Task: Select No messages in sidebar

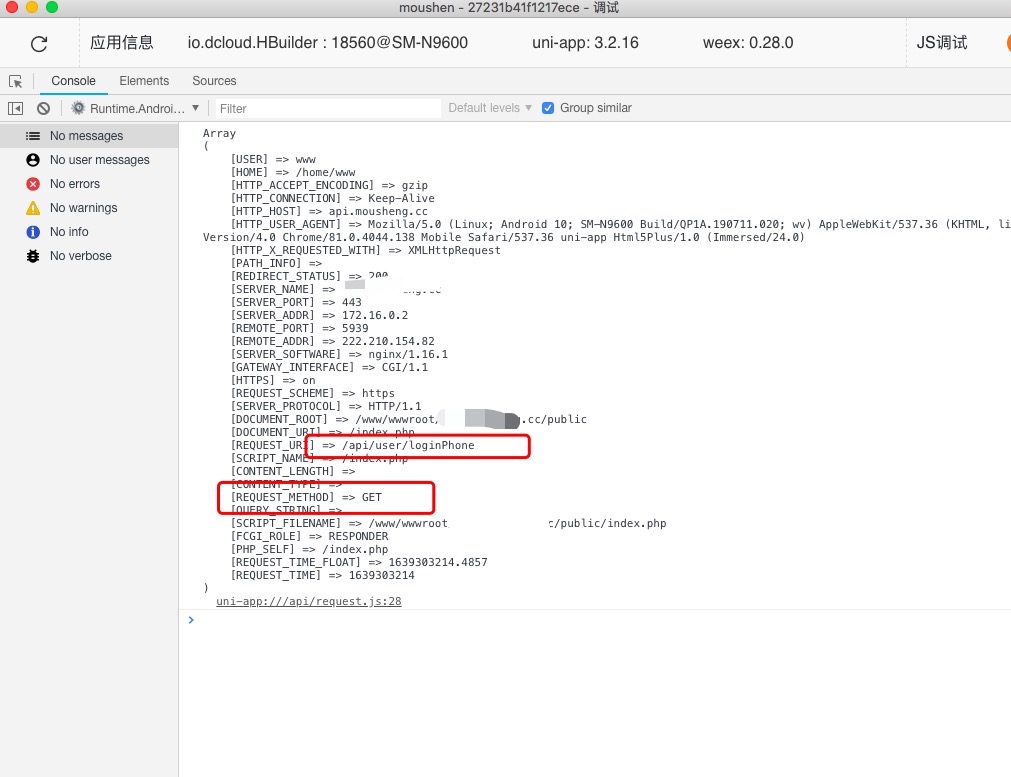Action: (x=86, y=136)
